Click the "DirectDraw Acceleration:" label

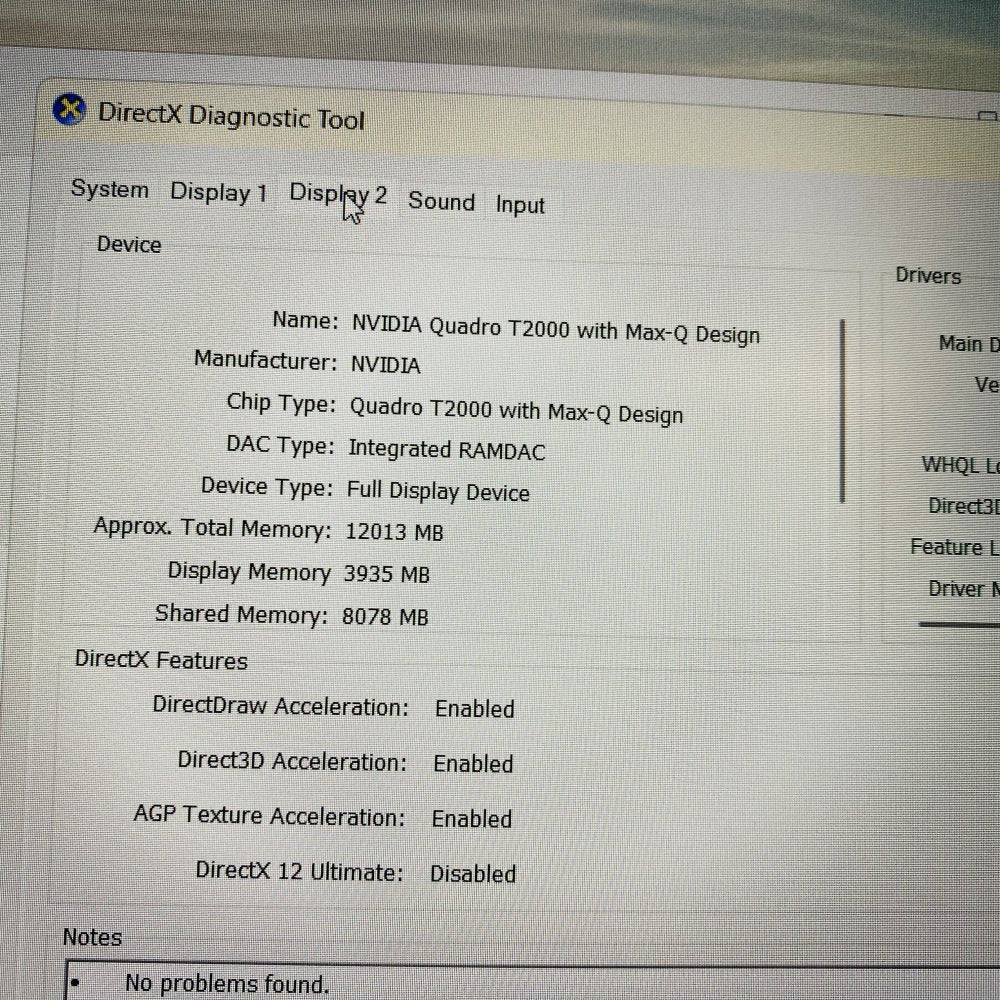[x=281, y=706]
